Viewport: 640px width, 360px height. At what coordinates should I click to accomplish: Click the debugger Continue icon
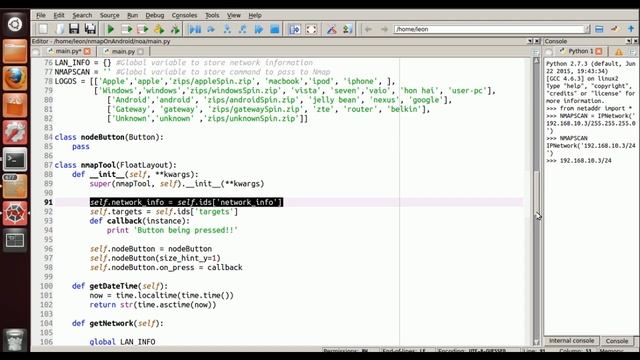pos(259,29)
